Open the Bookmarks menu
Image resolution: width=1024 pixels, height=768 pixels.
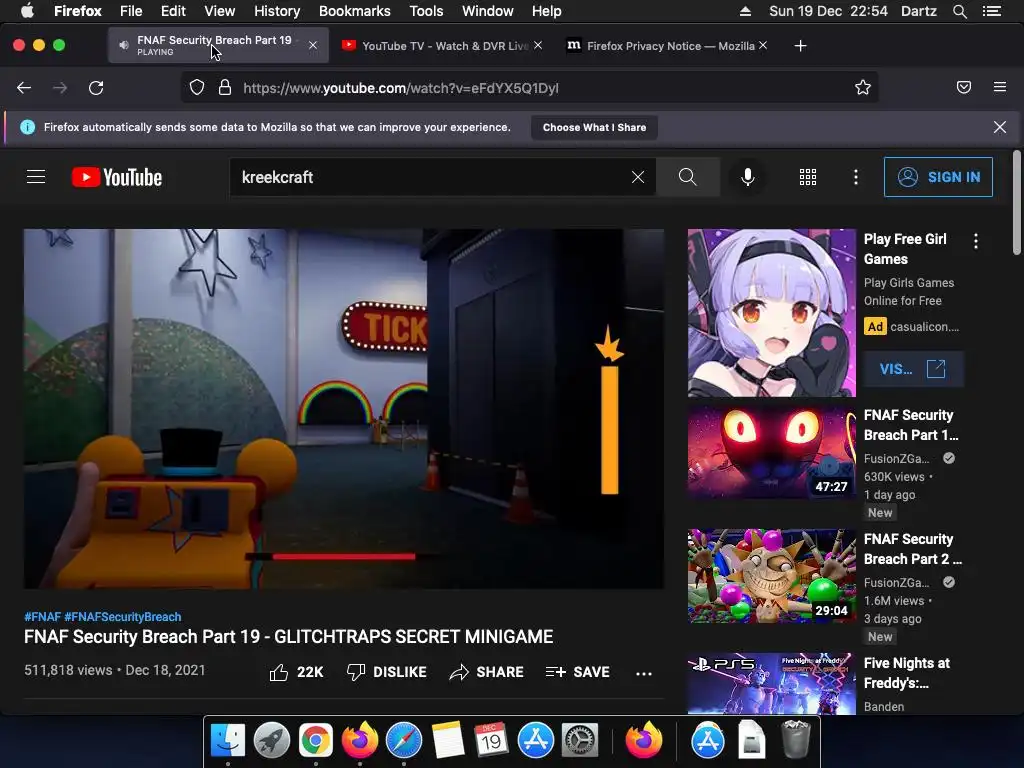pos(355,11)
